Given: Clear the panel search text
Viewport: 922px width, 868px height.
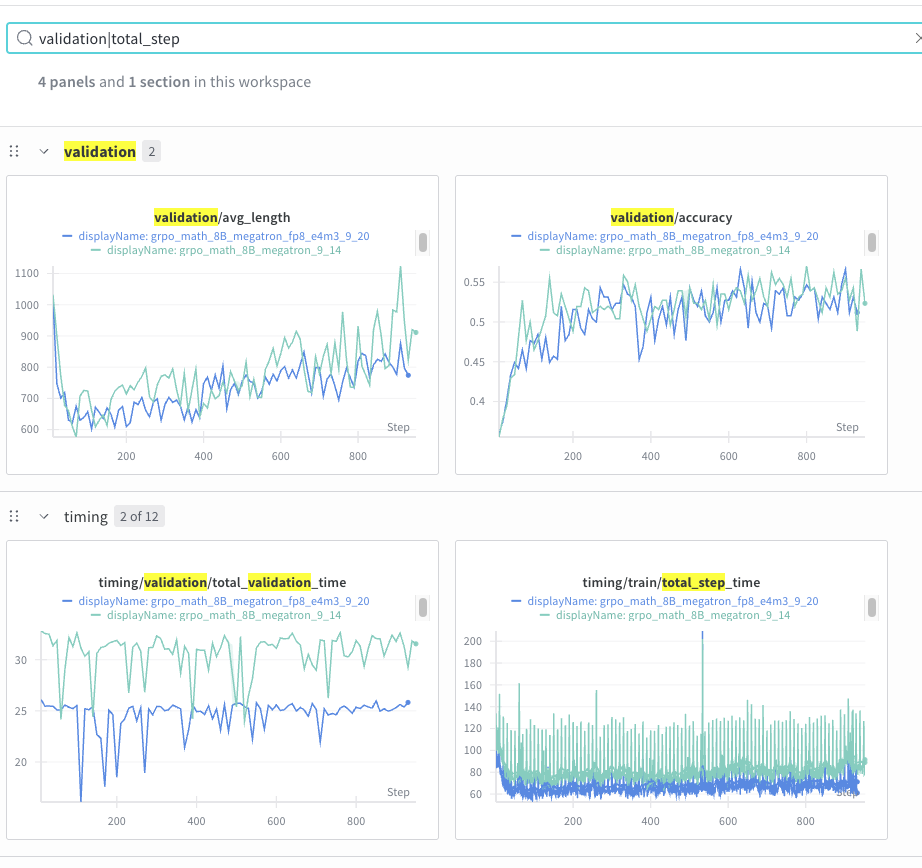Looking at the screenshot, I should point(917,39).
